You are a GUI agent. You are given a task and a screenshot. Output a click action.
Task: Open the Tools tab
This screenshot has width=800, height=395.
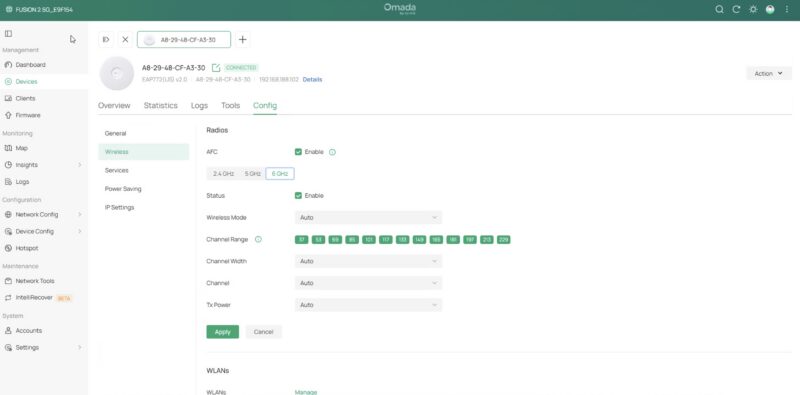[x=231, y=106]
